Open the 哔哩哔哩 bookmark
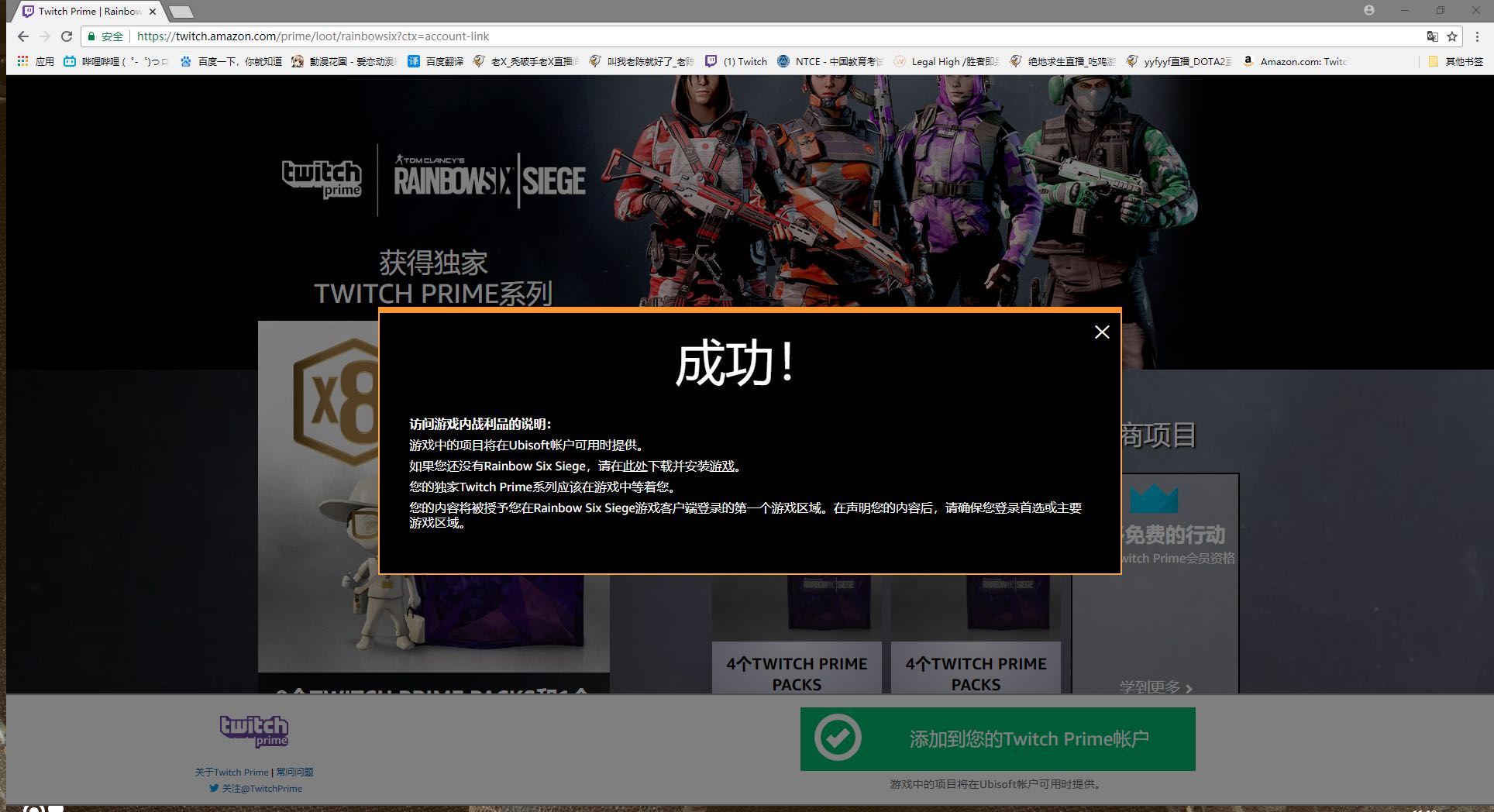This screenshot has height=812, width=1494. tap(115, 61)
